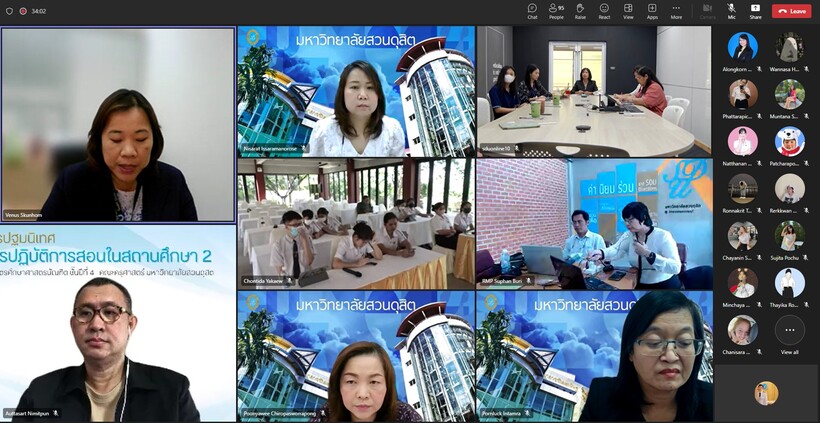Open the View layout dropdown

[628, 10]
